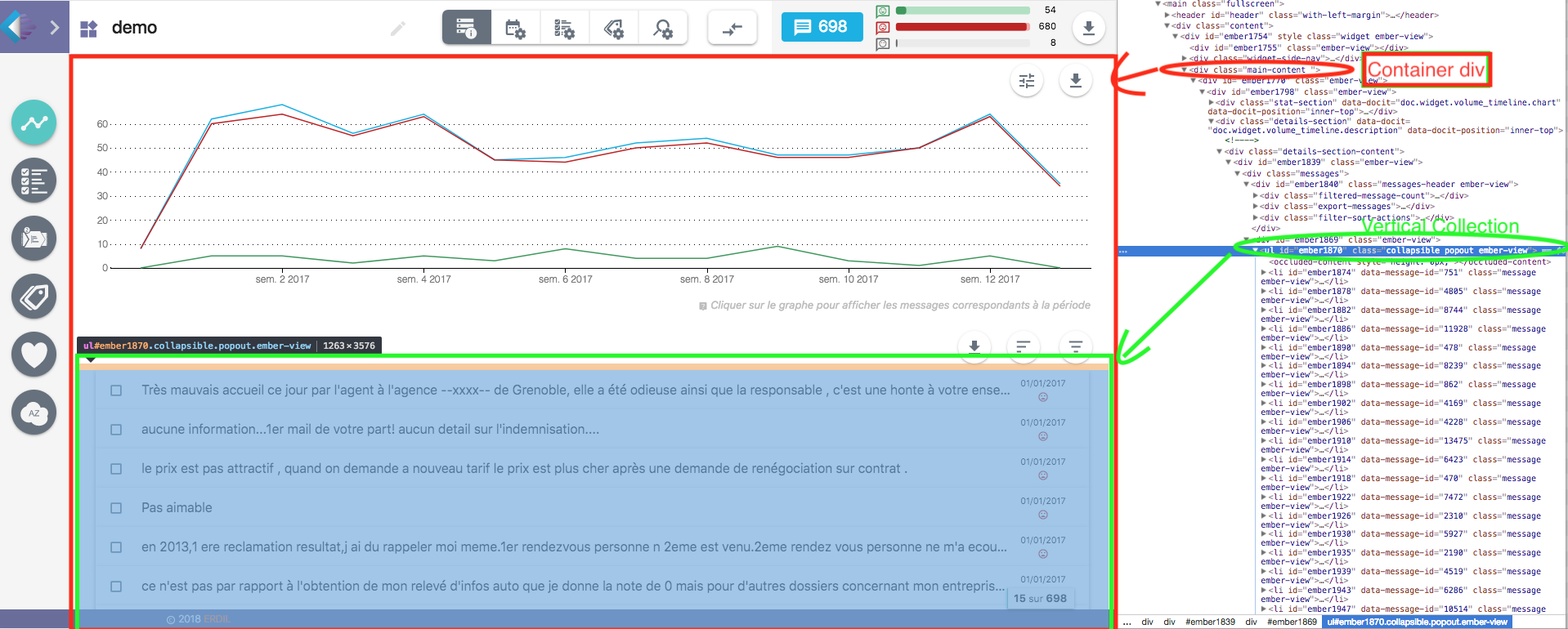Expand the header#header node in DevTools

pos(1167,15)
